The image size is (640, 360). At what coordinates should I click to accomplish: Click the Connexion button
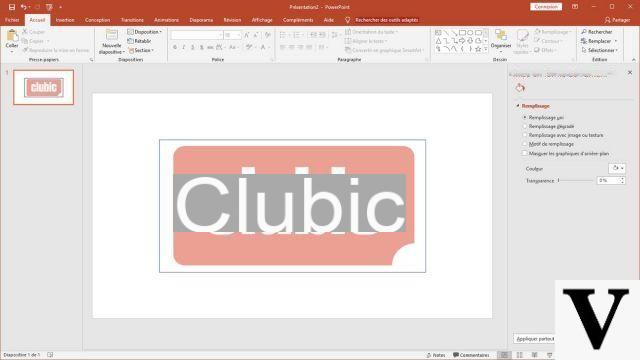coord(546,7)
